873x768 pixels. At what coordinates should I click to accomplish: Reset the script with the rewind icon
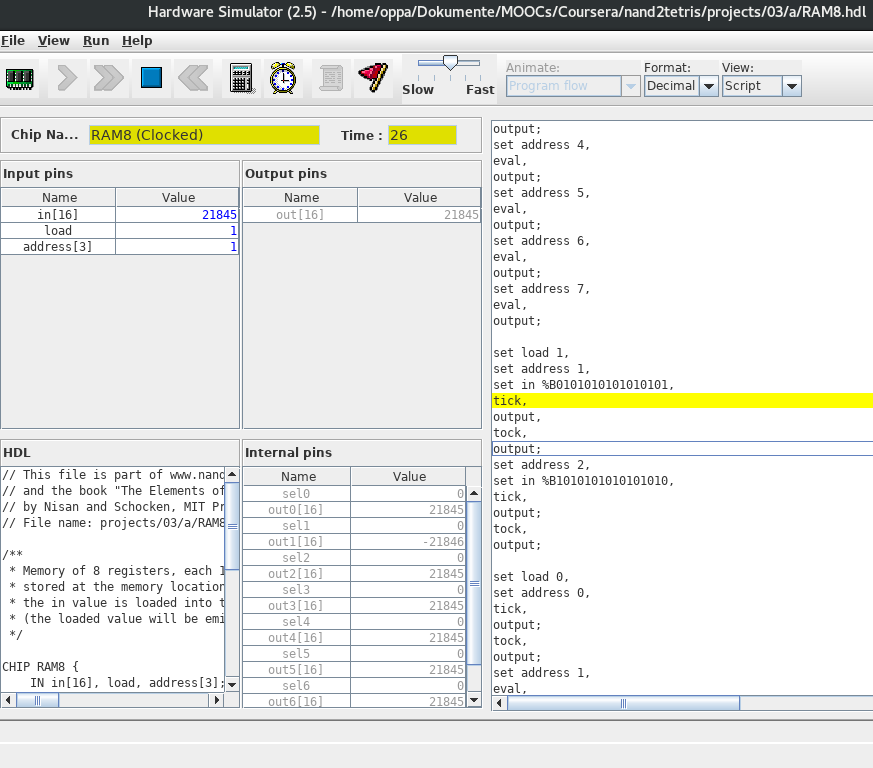(194, 78)
